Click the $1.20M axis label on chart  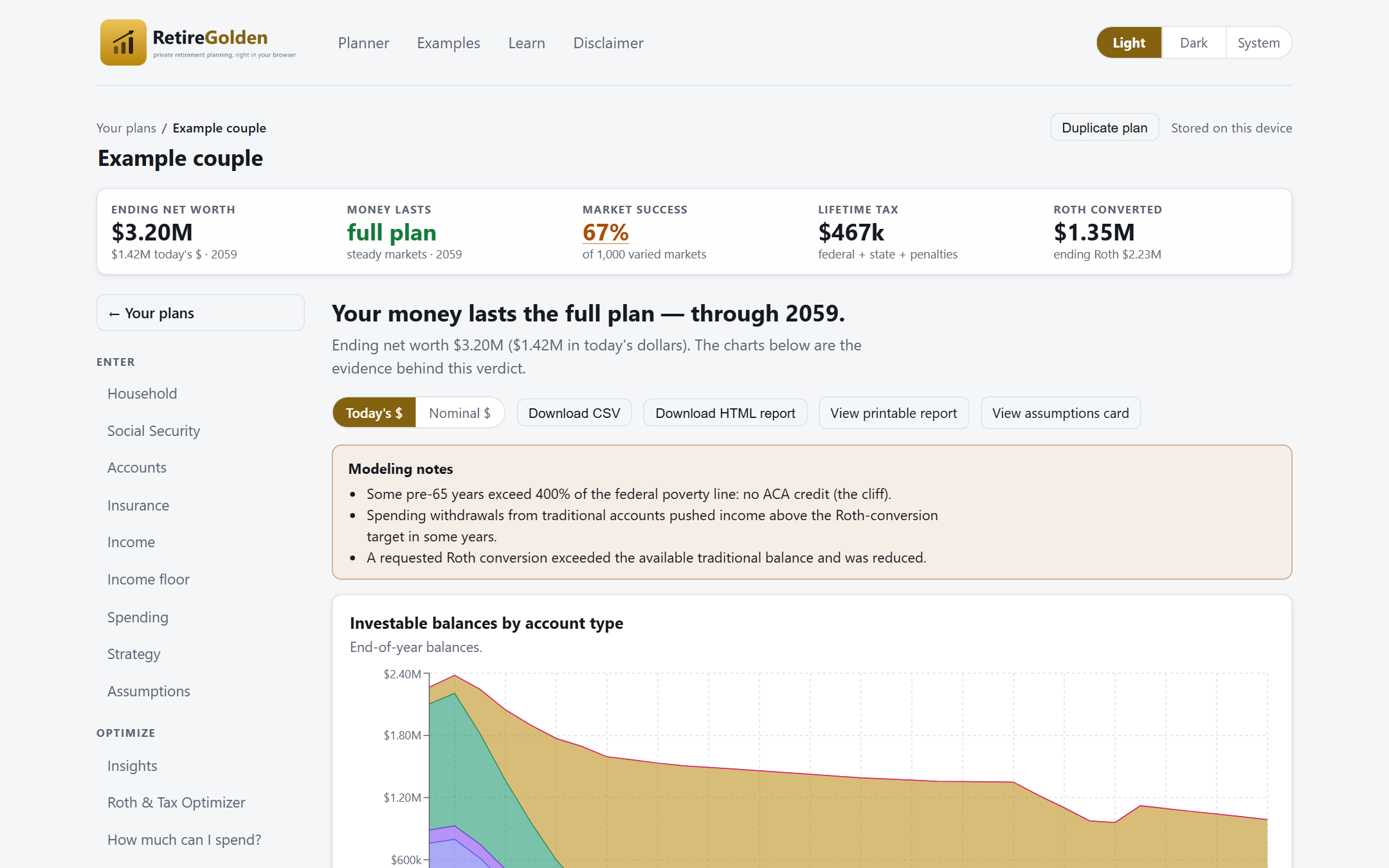coord(402,797)
